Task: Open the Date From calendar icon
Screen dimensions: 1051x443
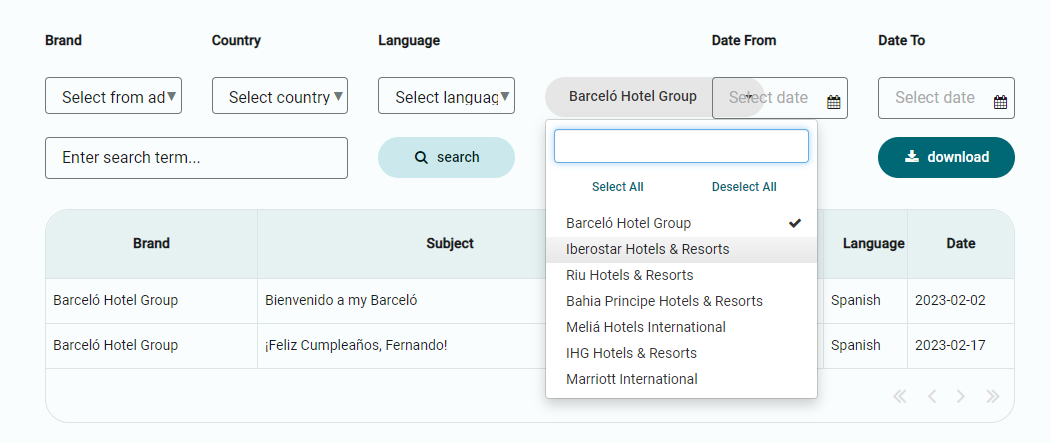Action: point(833,103)
